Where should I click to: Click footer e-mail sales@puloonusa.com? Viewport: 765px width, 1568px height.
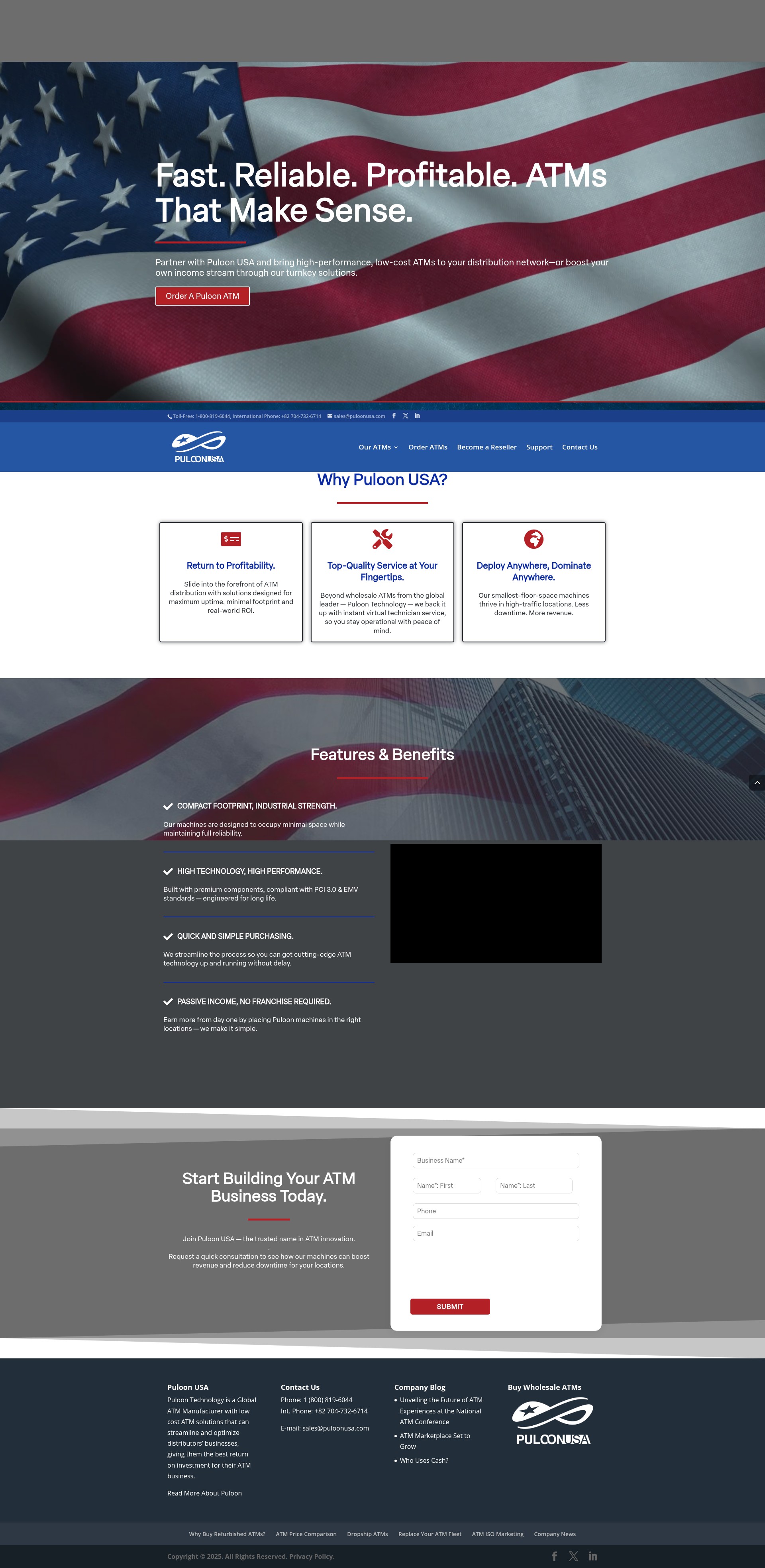[x=335, y=1428]
